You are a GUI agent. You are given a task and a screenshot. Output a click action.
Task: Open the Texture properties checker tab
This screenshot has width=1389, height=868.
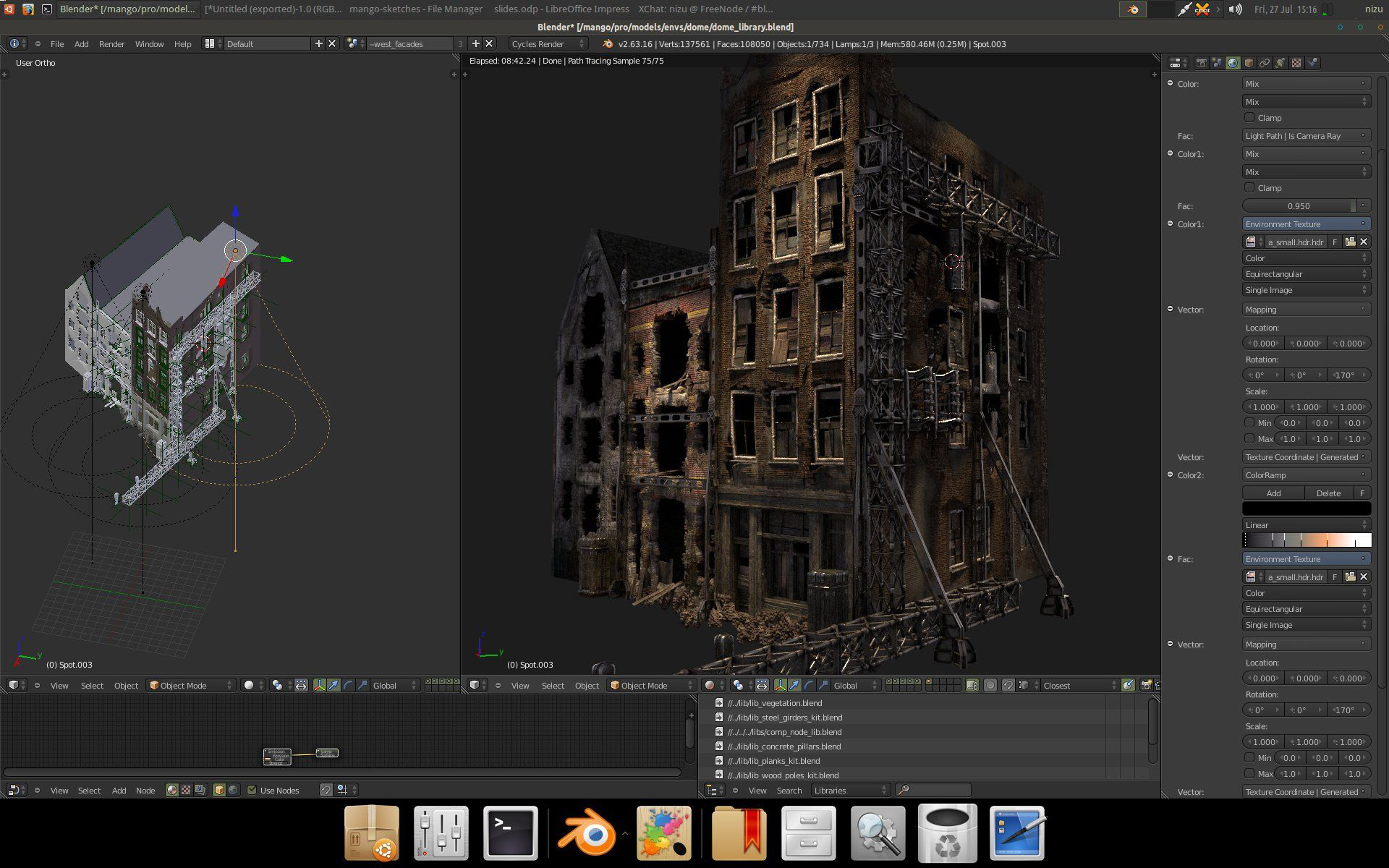pos(1296,63)
